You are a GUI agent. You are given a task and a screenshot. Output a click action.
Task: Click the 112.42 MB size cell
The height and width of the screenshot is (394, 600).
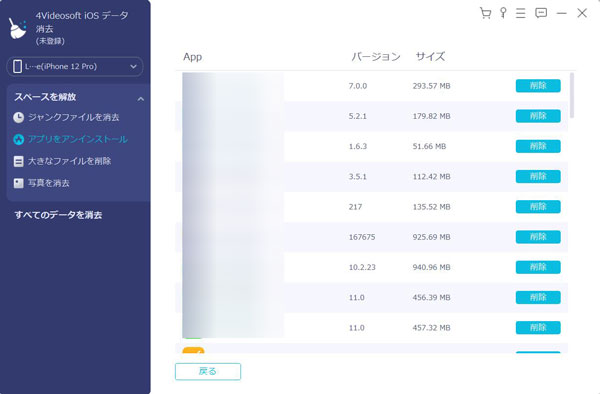(431, 177)
